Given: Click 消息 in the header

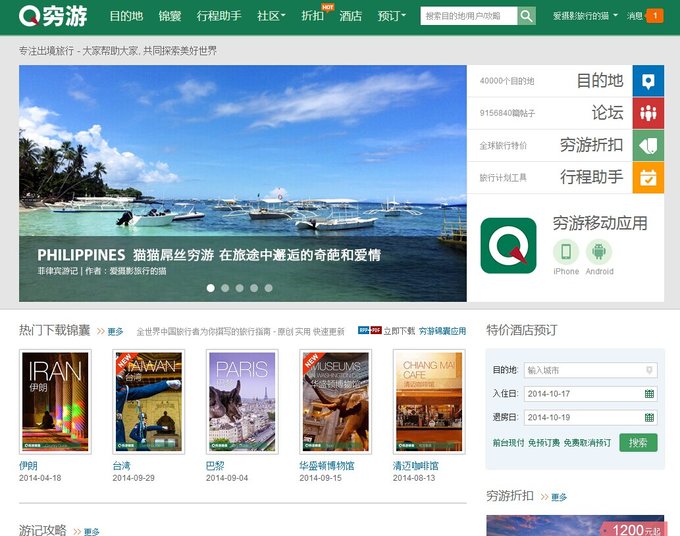Looking at the screenshot, I should pyautogui.click(x=634, y=16).
